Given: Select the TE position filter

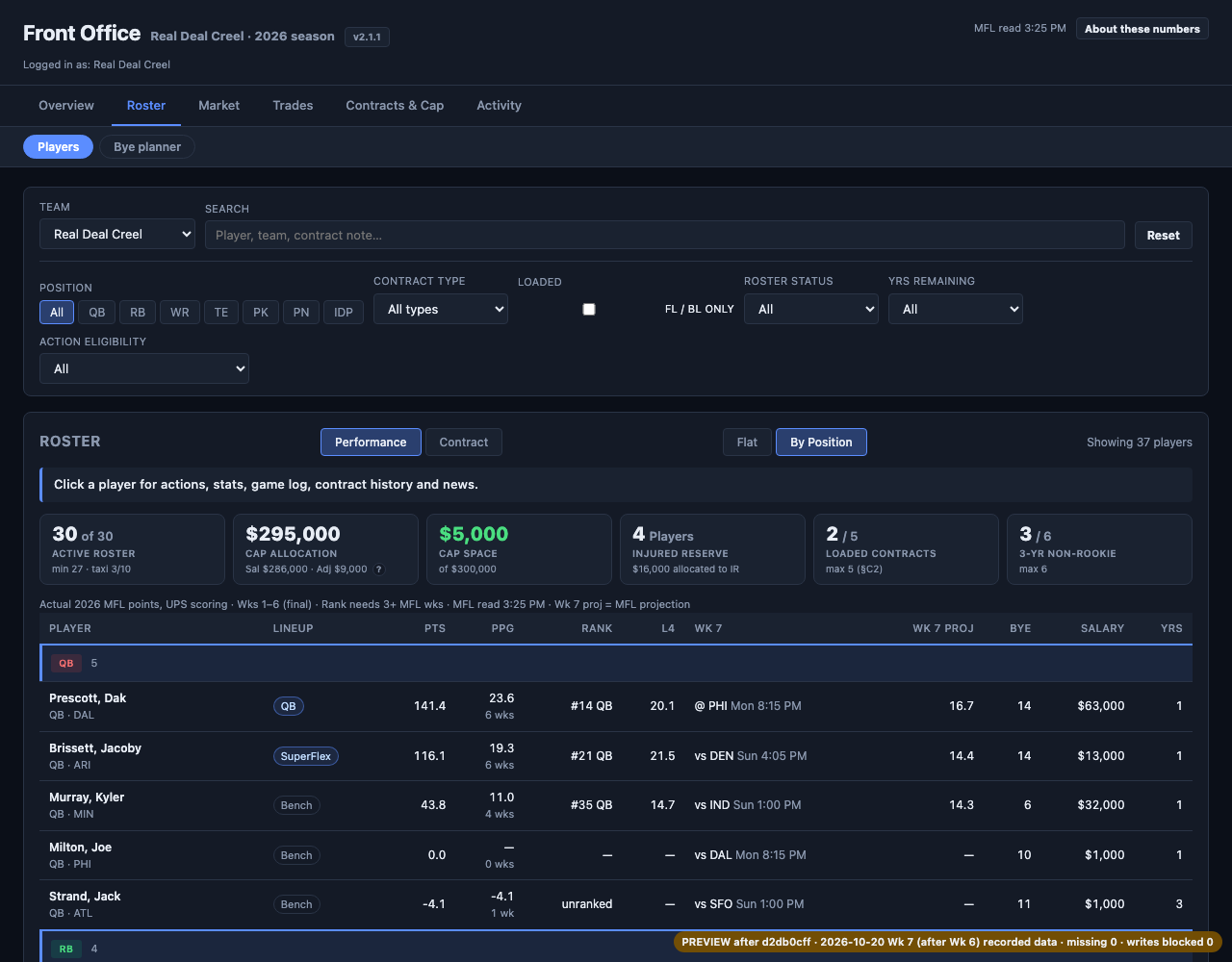Looking at the screenshot, I should [x=221, y=313].
